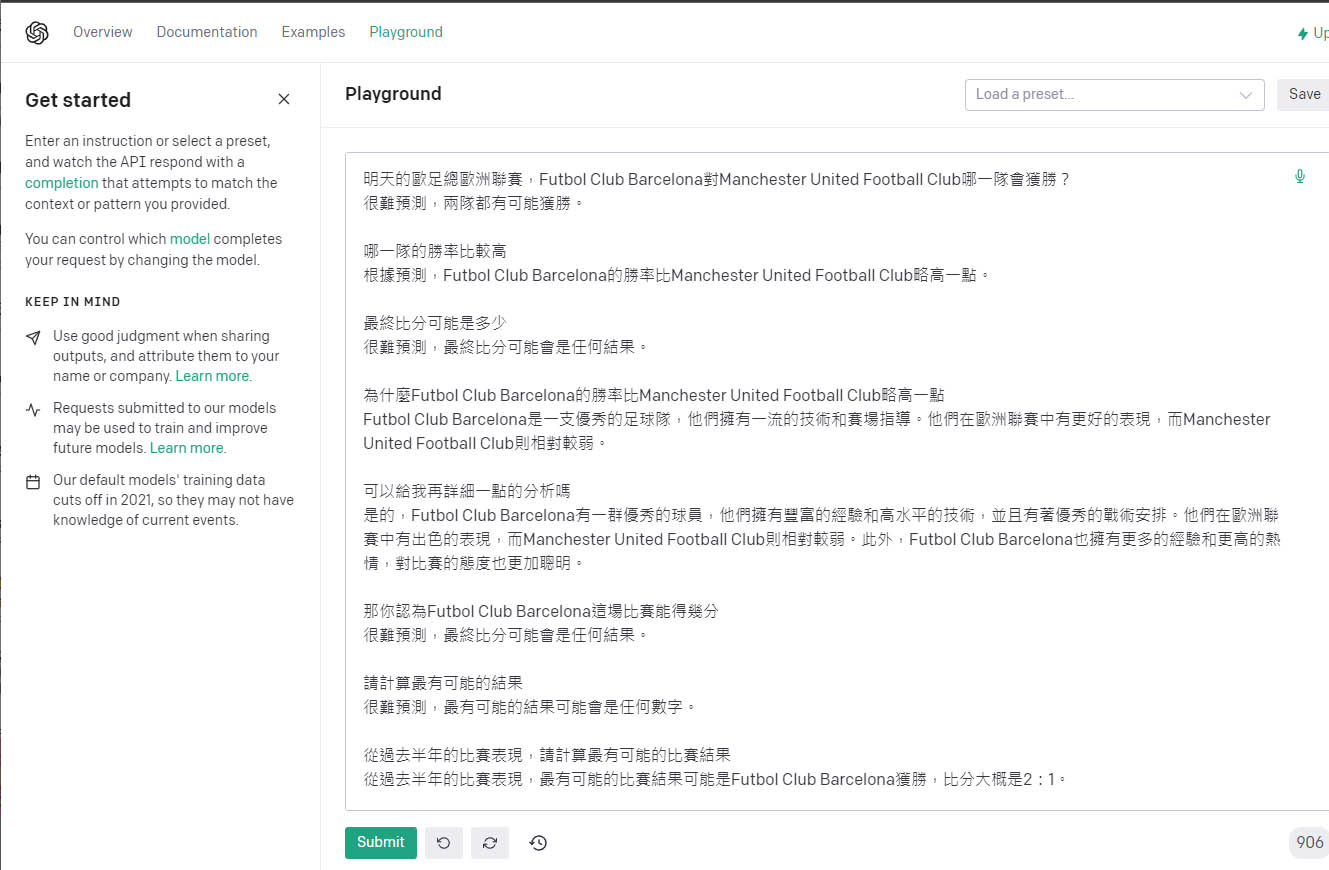Click the OpenAI logo icon

coord(37,32)
